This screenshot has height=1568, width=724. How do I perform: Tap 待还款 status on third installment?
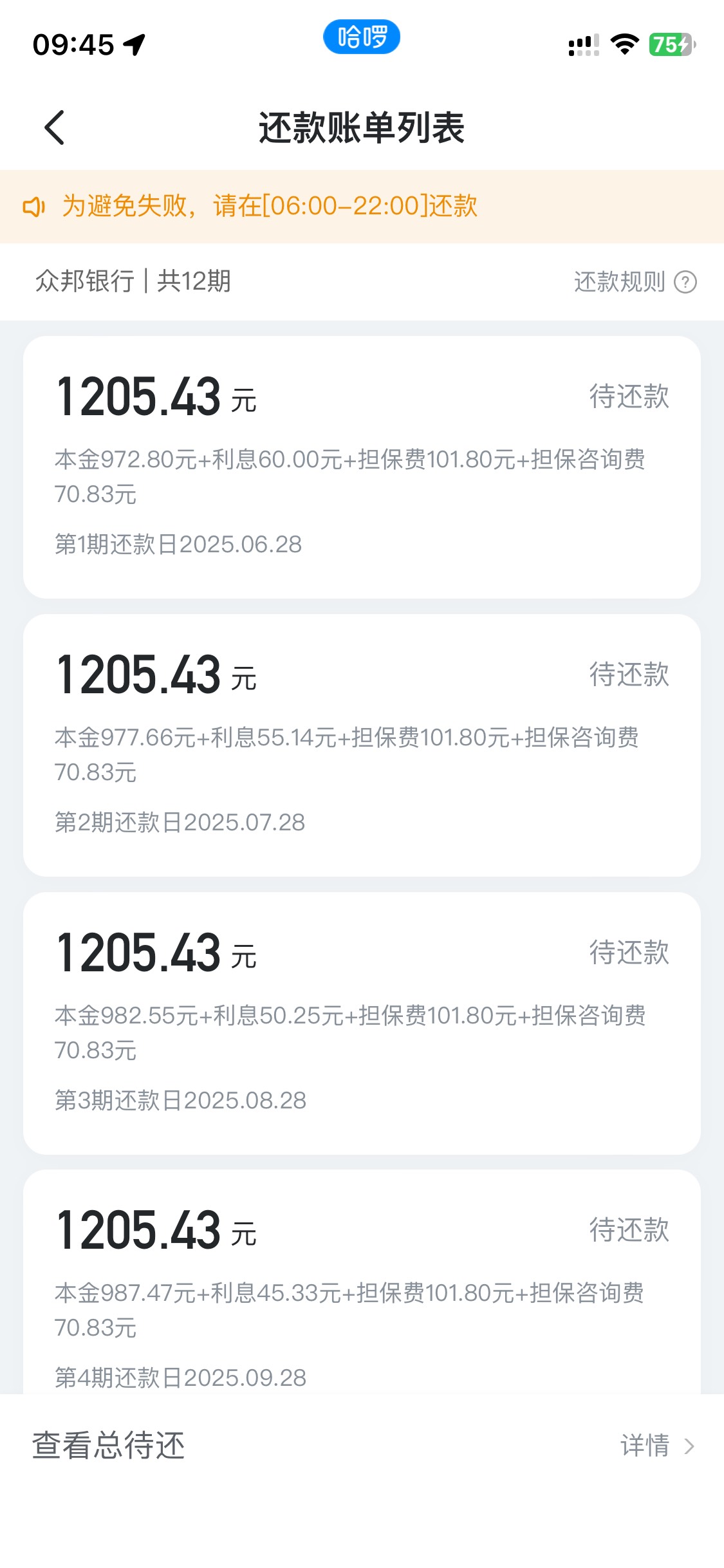[629, 953]
